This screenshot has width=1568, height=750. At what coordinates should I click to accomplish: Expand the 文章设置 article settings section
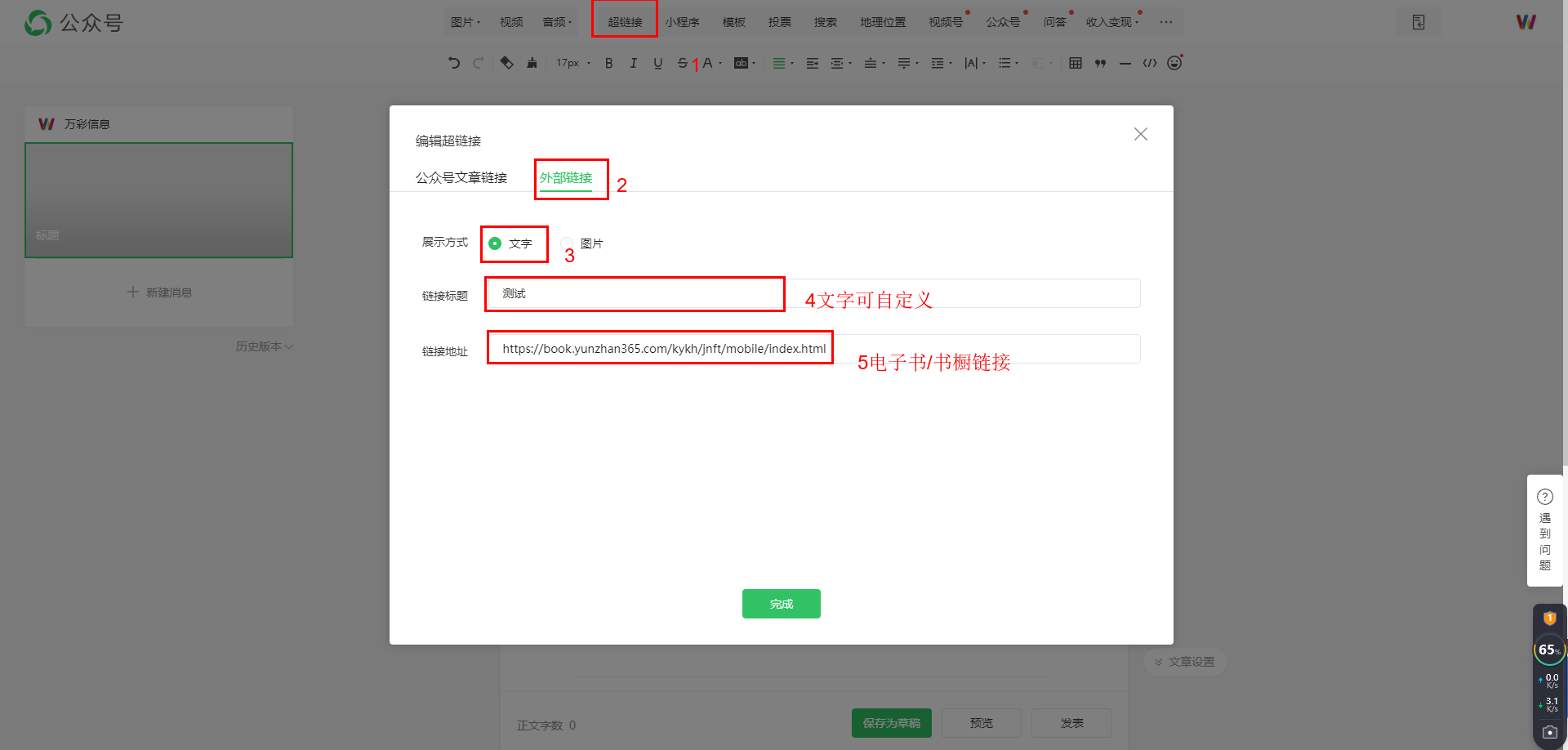pos(1185,662)
